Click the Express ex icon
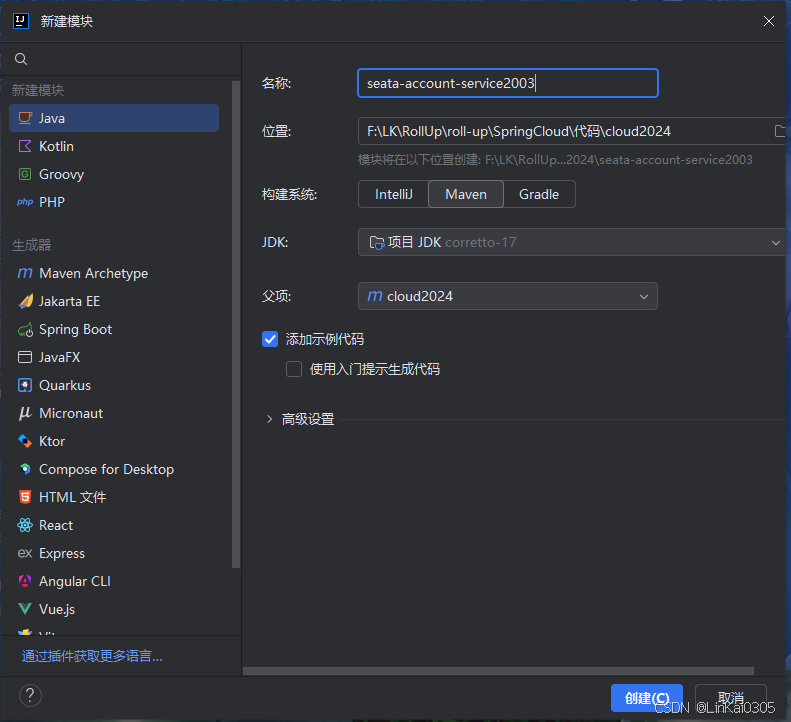This screenshot has height=722, width=791. pyautogui.click(x=25, y=553)
